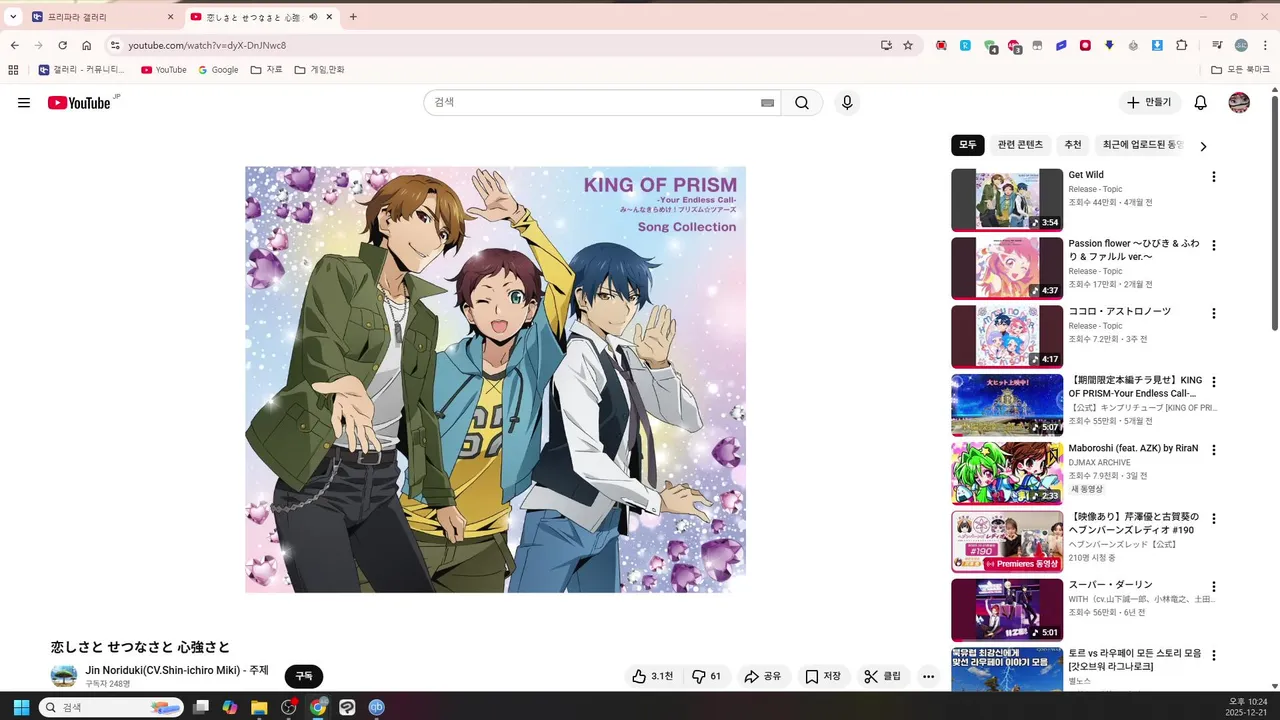Save the video to a playlist
Viewport: 1280px width, 720px height.
pyautogui.click(x=823, y=676)
